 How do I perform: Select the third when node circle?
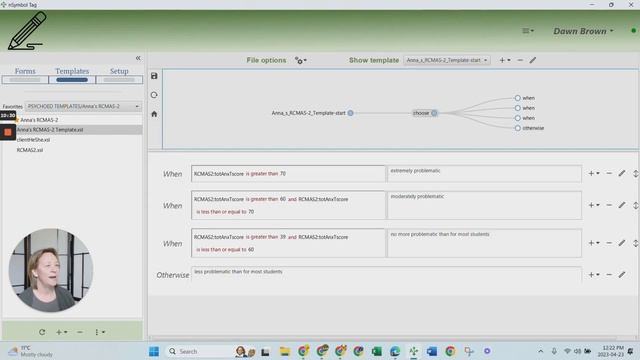pos(518,118)
